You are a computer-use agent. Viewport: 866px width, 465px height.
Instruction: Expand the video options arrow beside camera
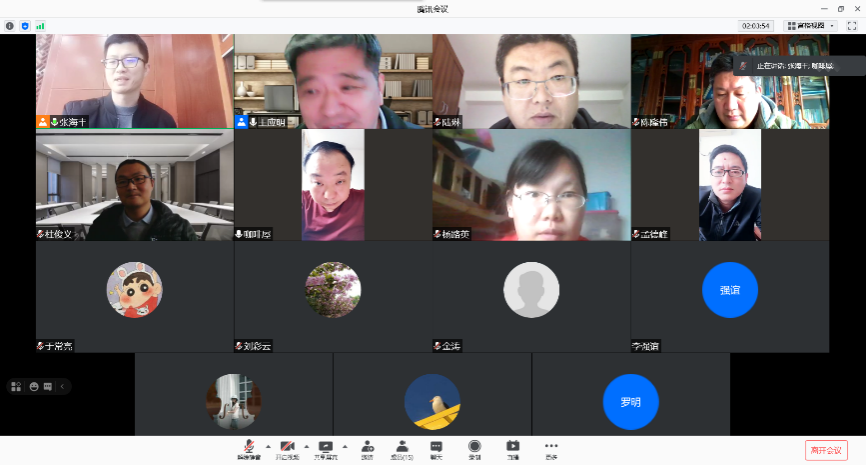point(306,446)
